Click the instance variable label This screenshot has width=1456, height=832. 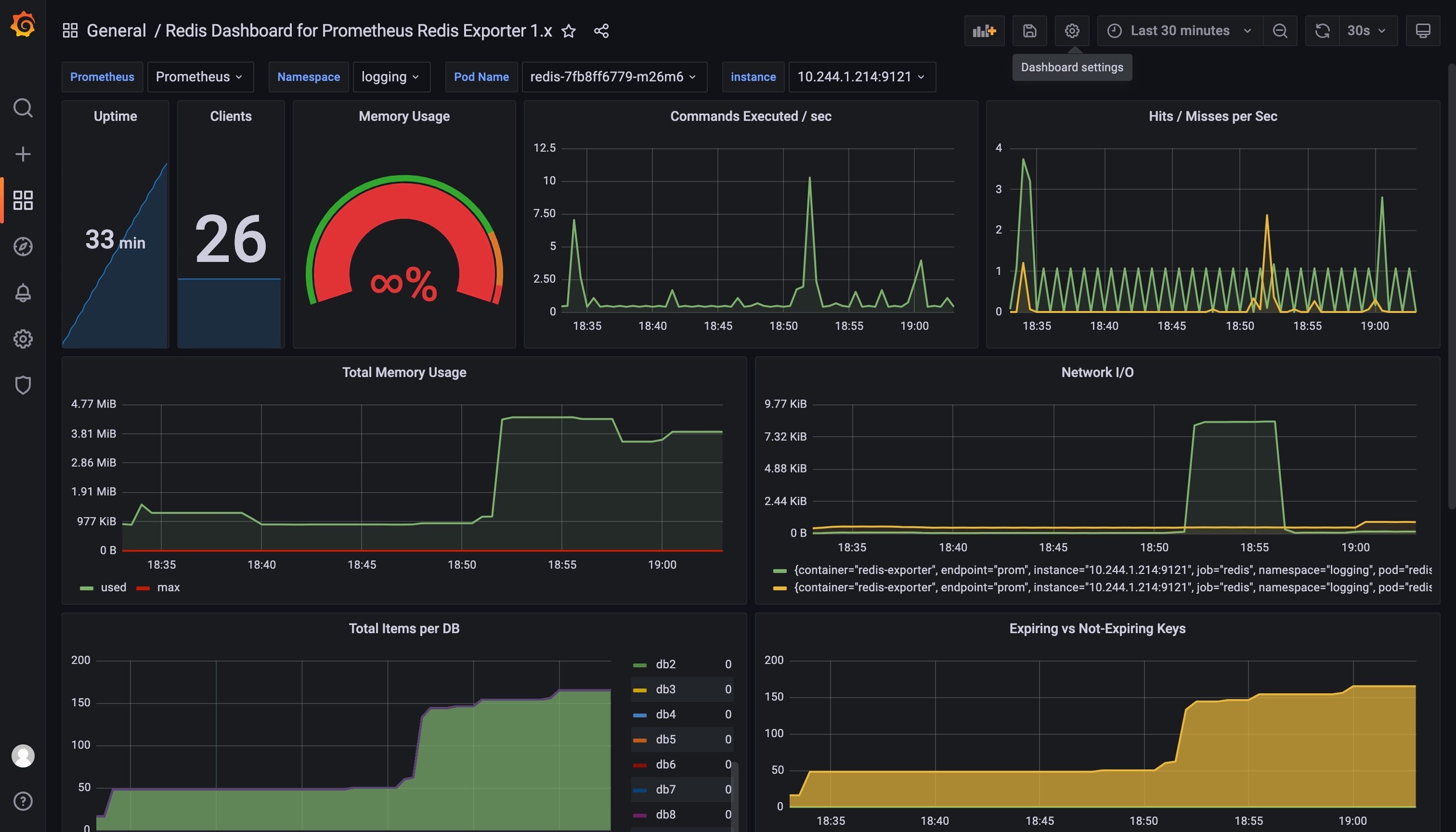coord(753,77)
